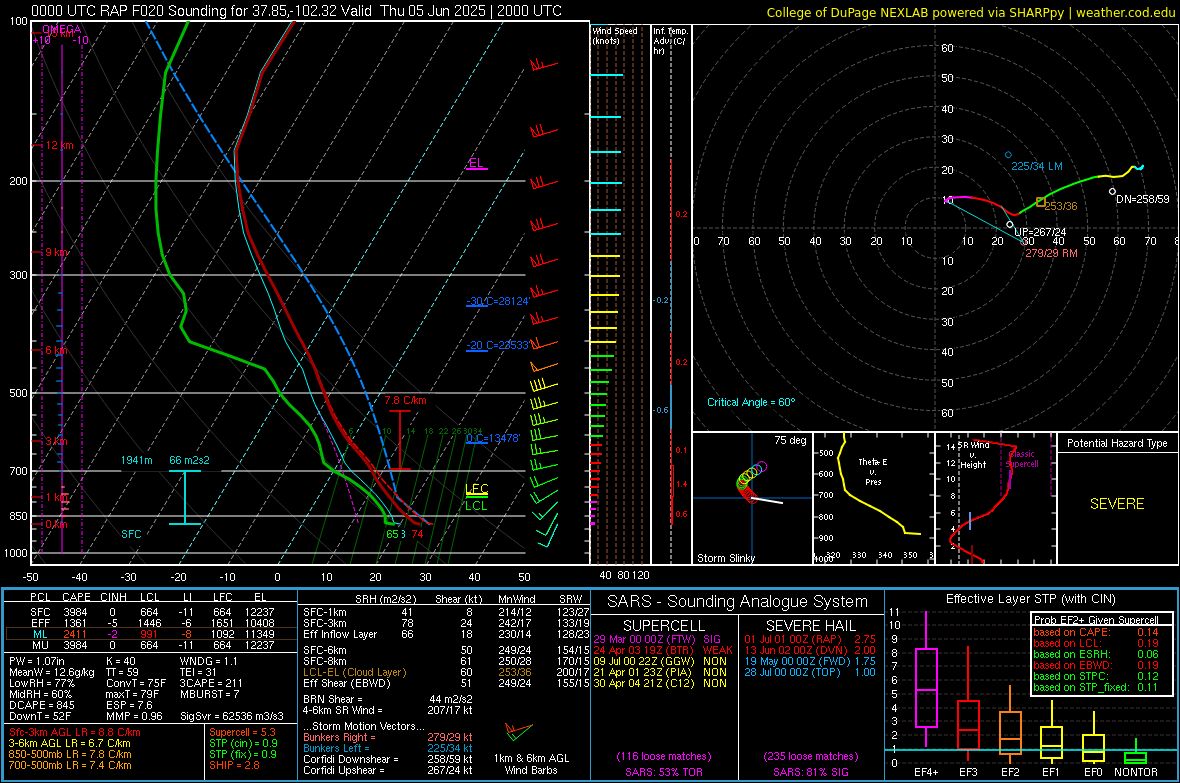Image resolution: width=1180 pixels, height=783 pixels.
Task: Click the 'based on STPC: 0.12' legend line
Action: pyautogui.click(x=1096, y=676)
